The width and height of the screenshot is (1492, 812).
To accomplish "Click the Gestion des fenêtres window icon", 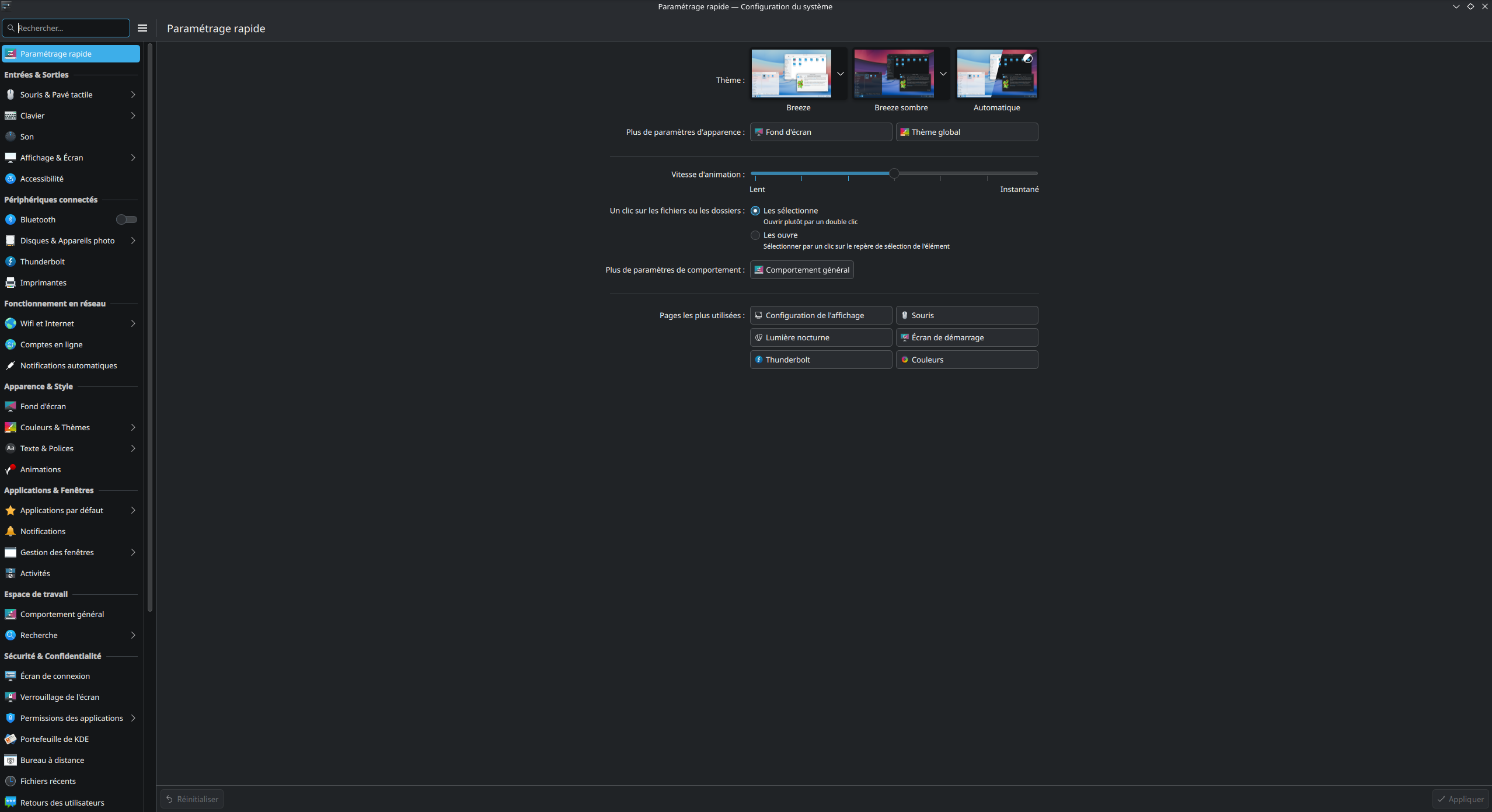I will point(11,552).
